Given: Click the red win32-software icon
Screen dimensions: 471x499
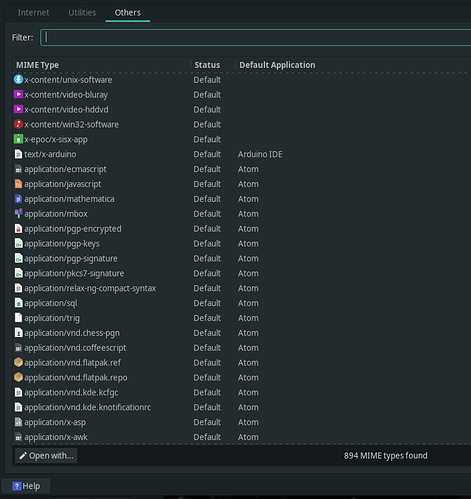Looking at the screenshot, I should point(18,124).
